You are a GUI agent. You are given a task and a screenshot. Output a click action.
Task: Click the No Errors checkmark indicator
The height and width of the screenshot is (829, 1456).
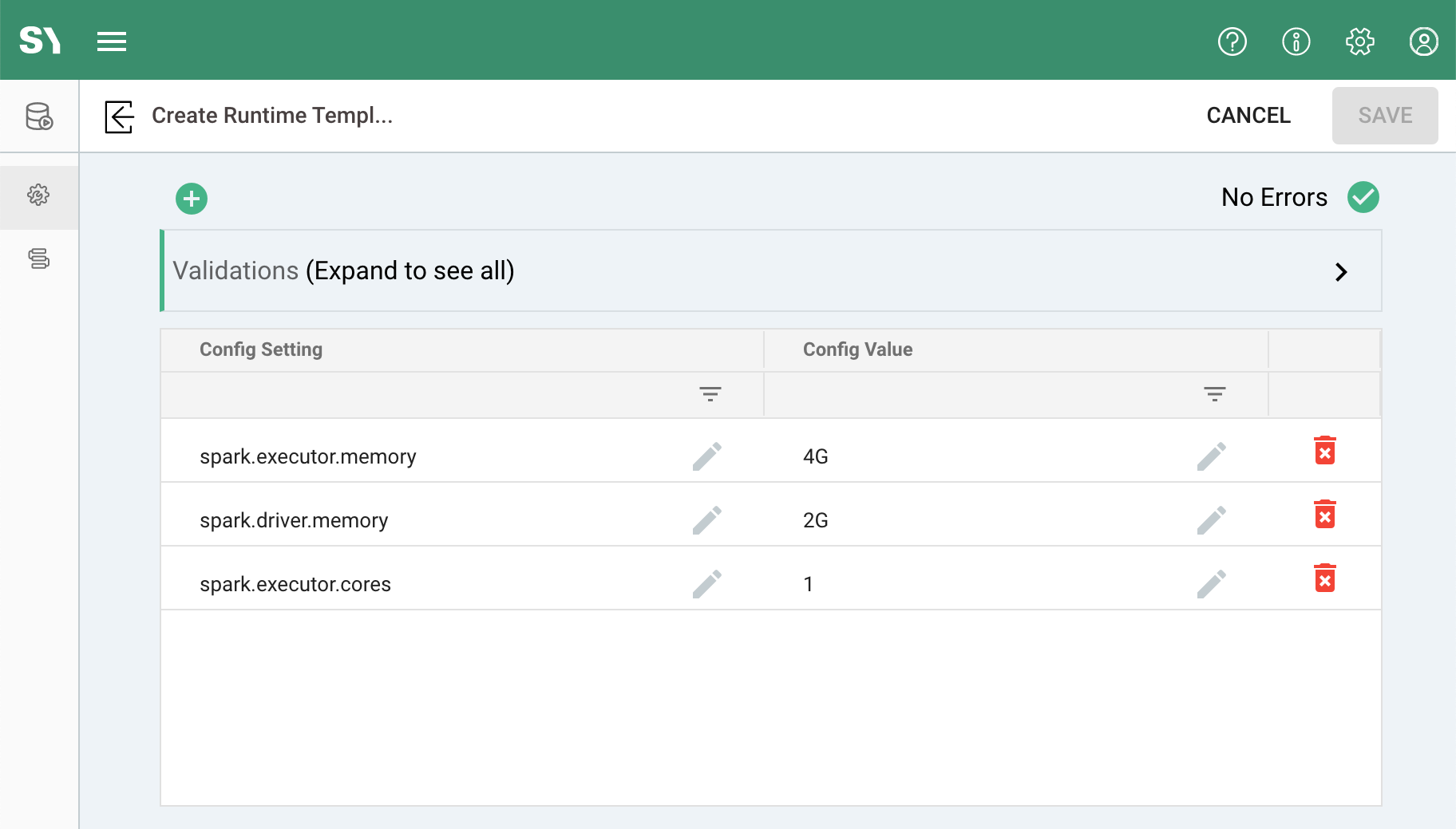[x=1362, y=196]
